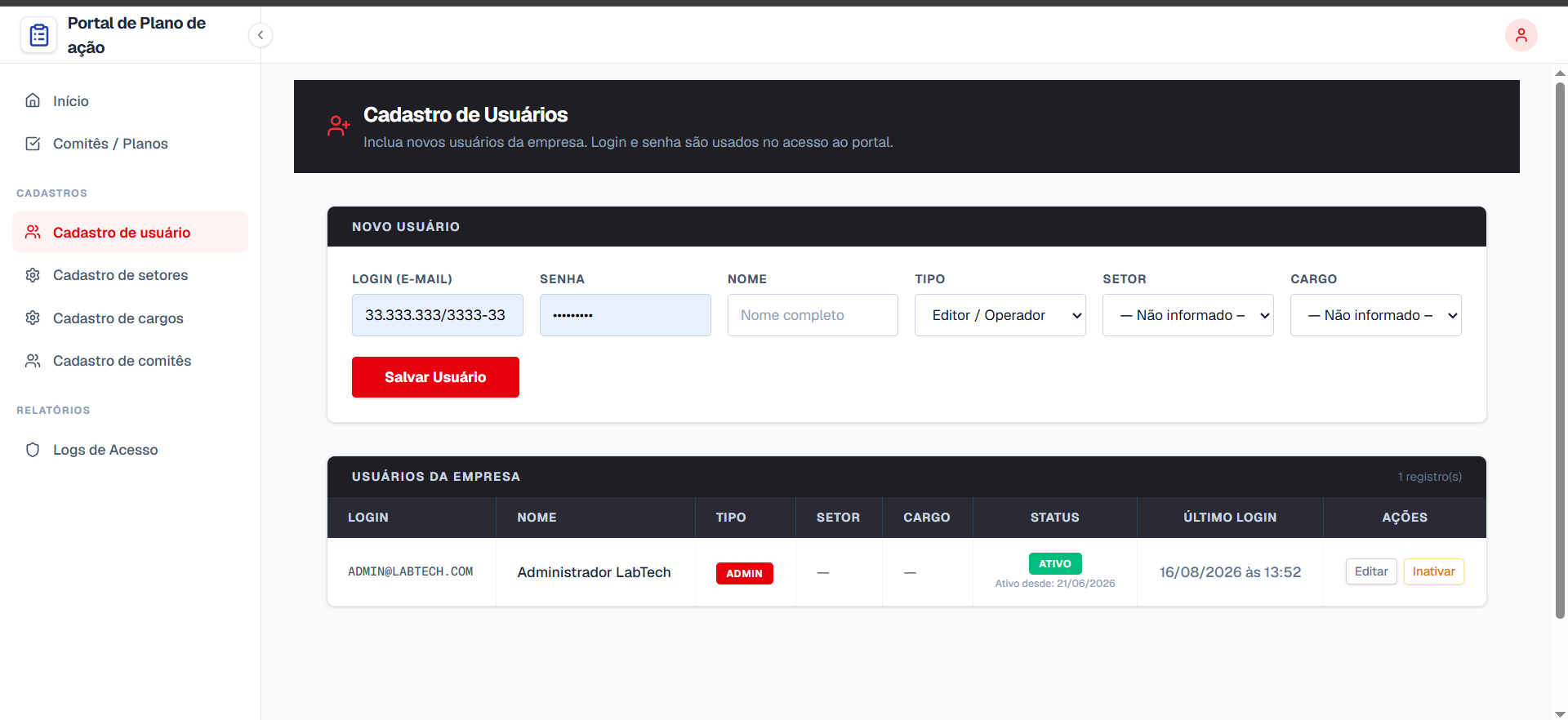Click the portal clipboard logo icon
The width and height of the screenshot is (1568, 720).
click(39, 35)
